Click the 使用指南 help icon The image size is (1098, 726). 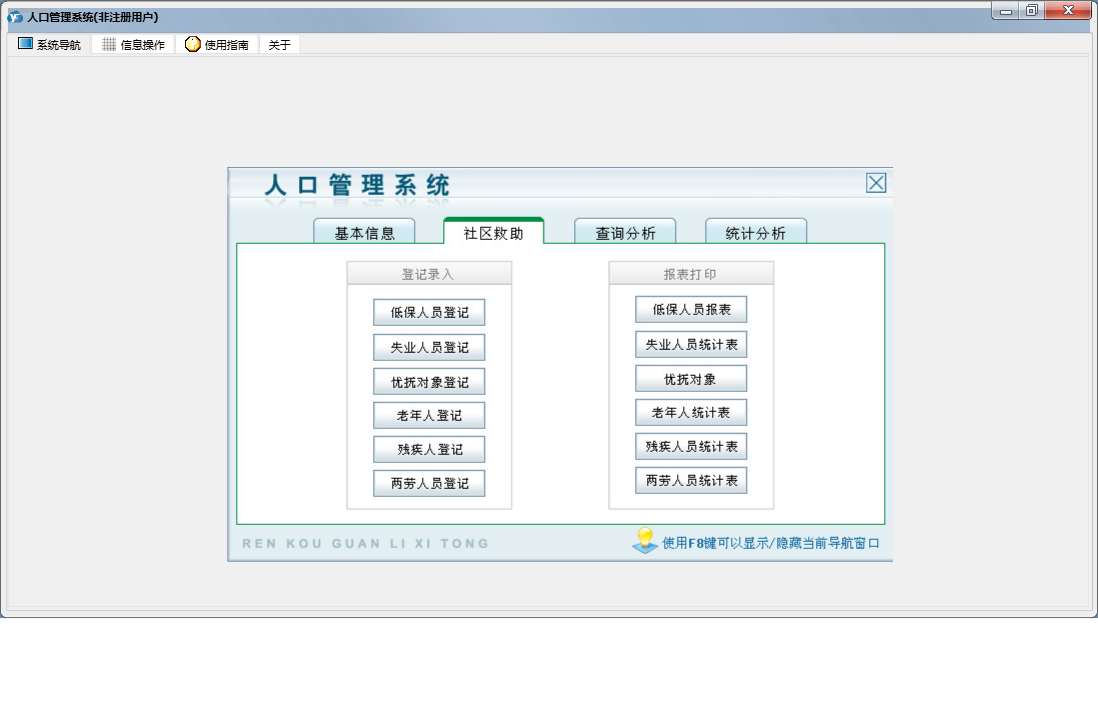(x=193, y=44)
